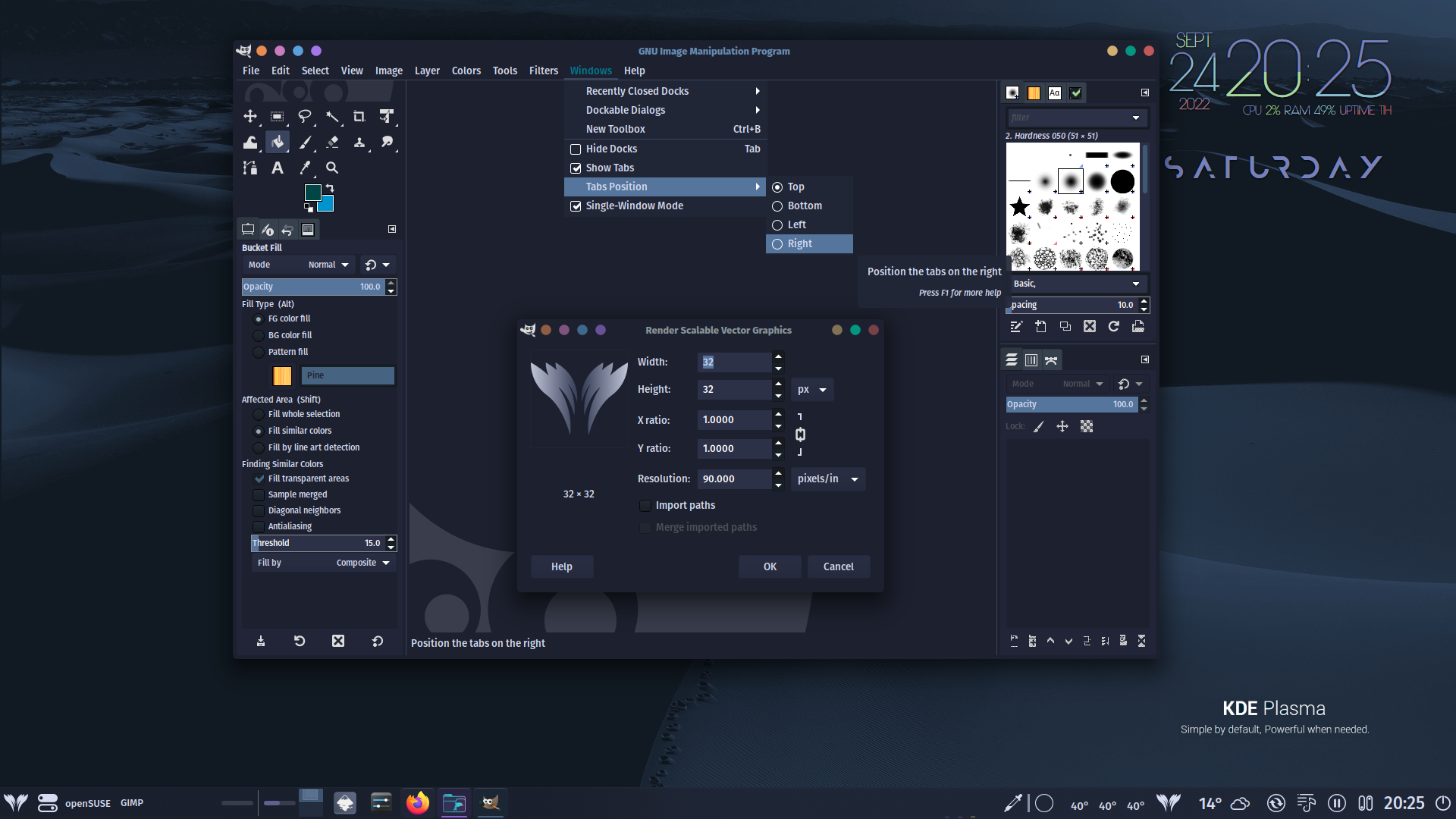Select the Zoom magnifier tool
1456x819 pixels.
[332, 168]
